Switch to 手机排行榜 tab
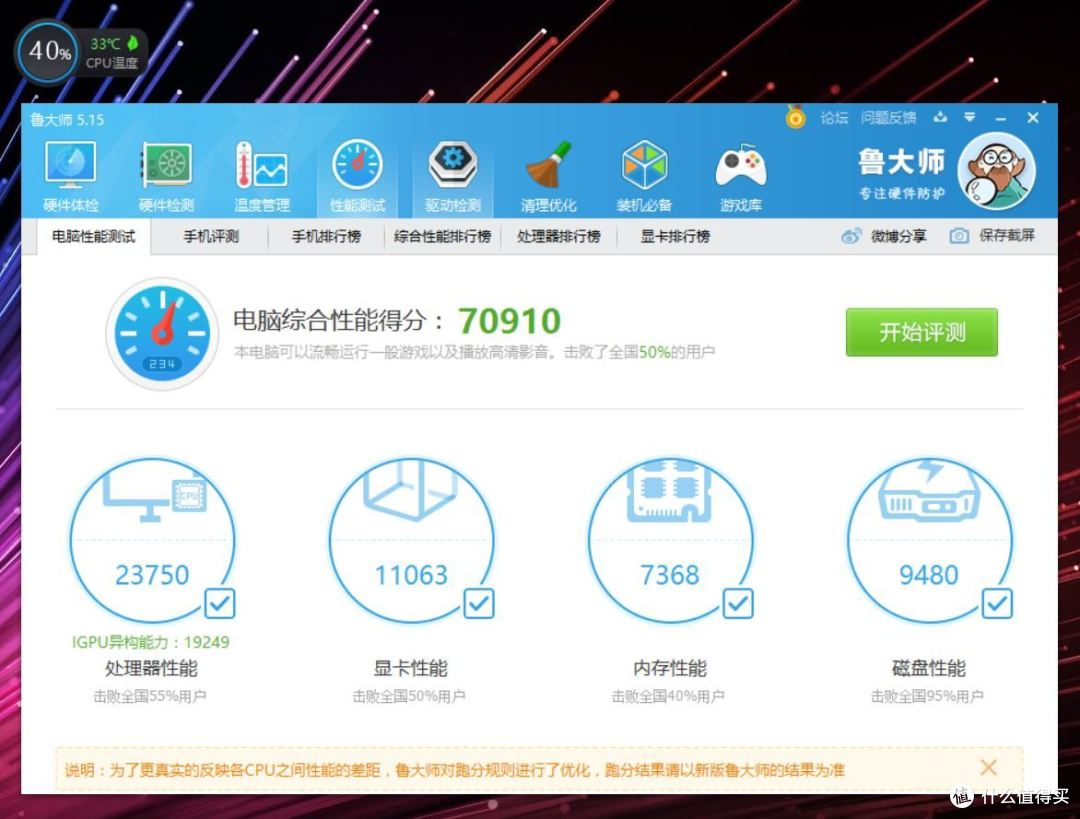 pos(326,237)
